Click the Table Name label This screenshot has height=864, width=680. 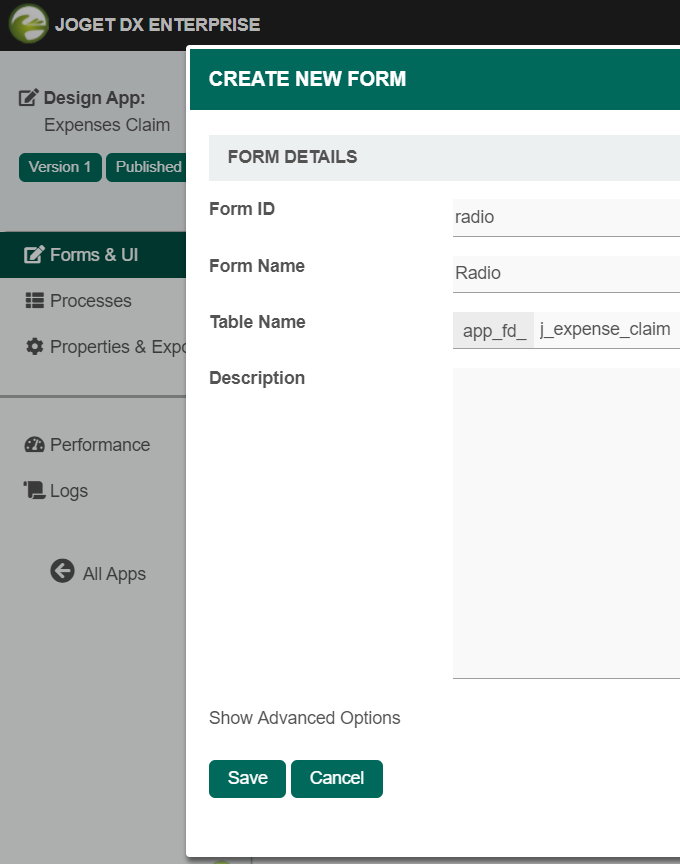[x=257, y=322]
